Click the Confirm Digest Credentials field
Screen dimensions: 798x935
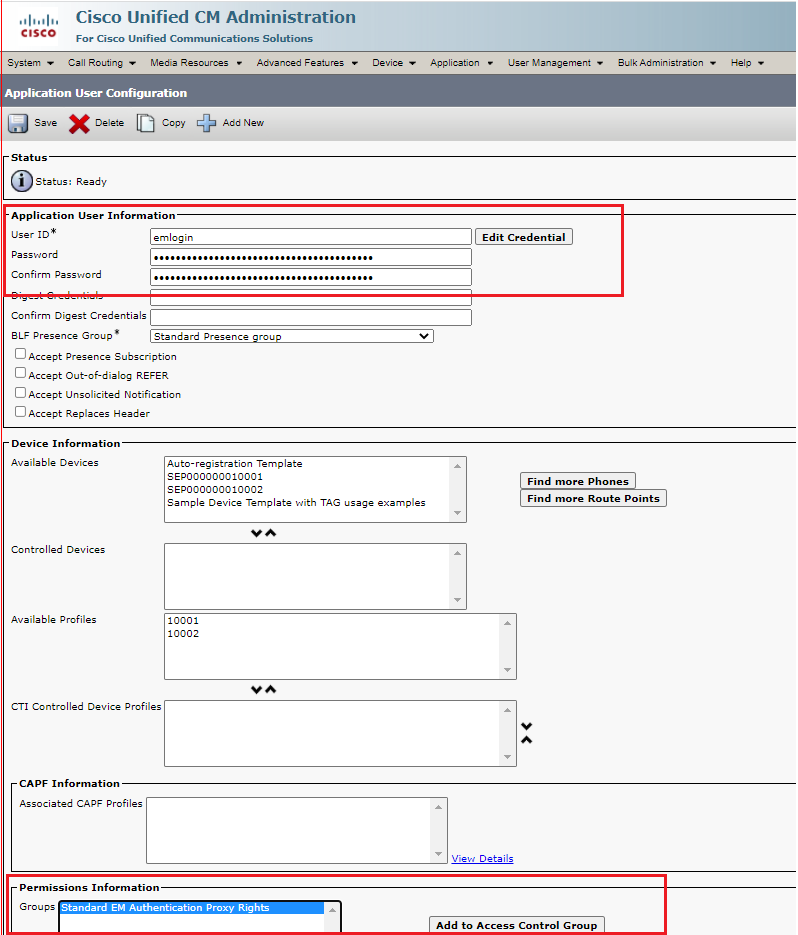[311, 317]
